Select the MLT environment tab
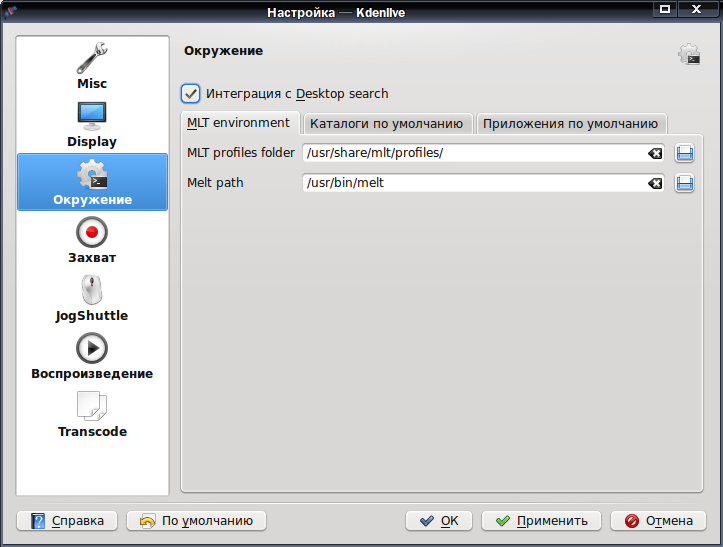723x547 pixels. (239, 123)
